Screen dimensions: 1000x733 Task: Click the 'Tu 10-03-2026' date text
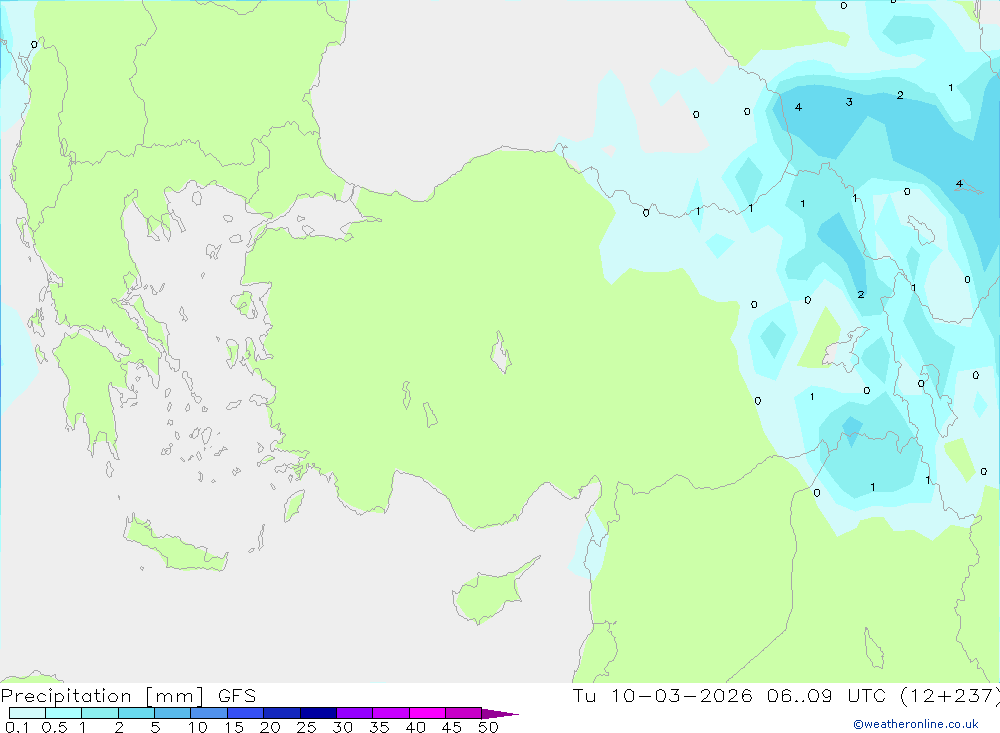pos(662,695)
